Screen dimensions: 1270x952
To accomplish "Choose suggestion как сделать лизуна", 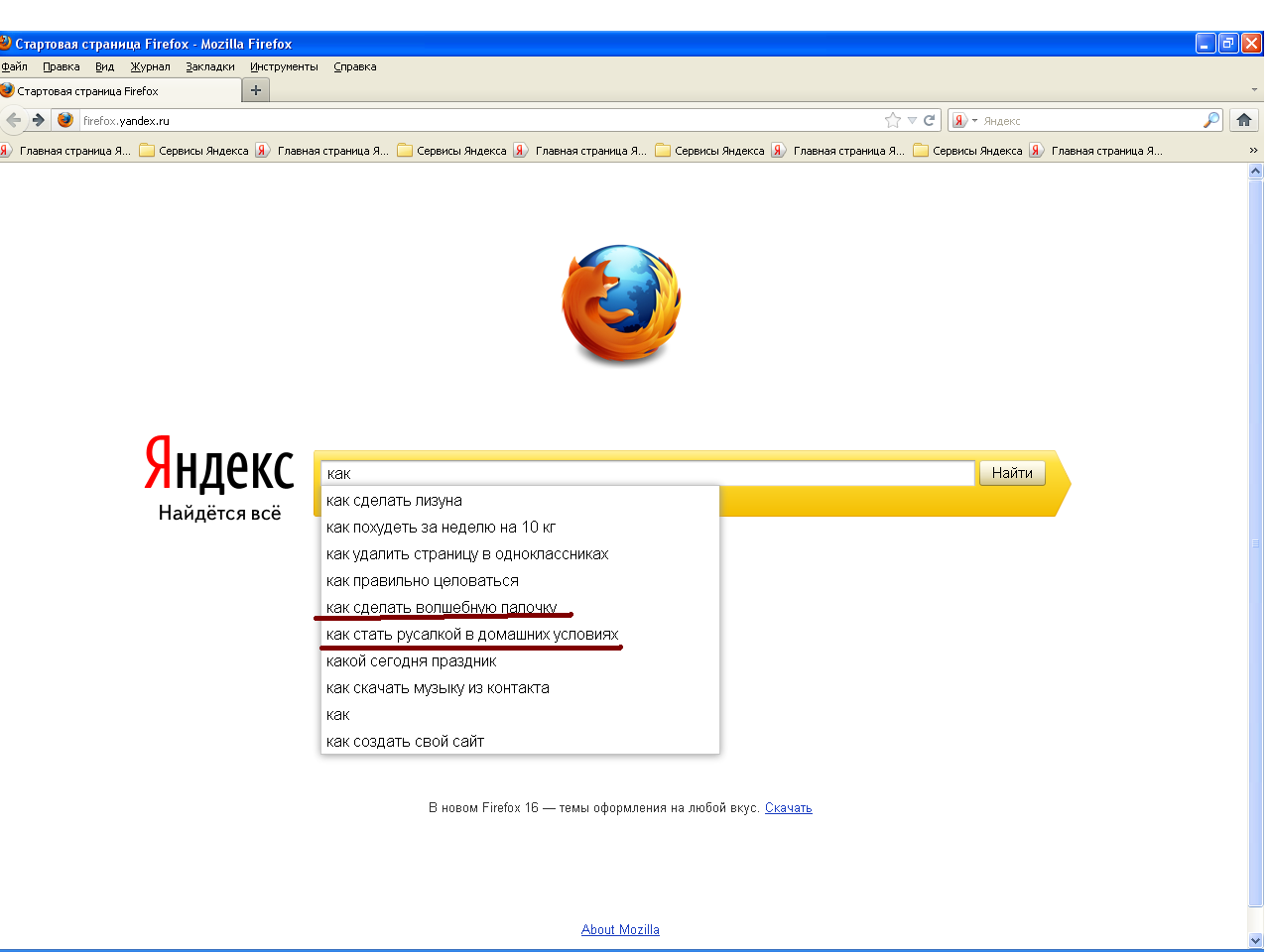I will (520, 501).
